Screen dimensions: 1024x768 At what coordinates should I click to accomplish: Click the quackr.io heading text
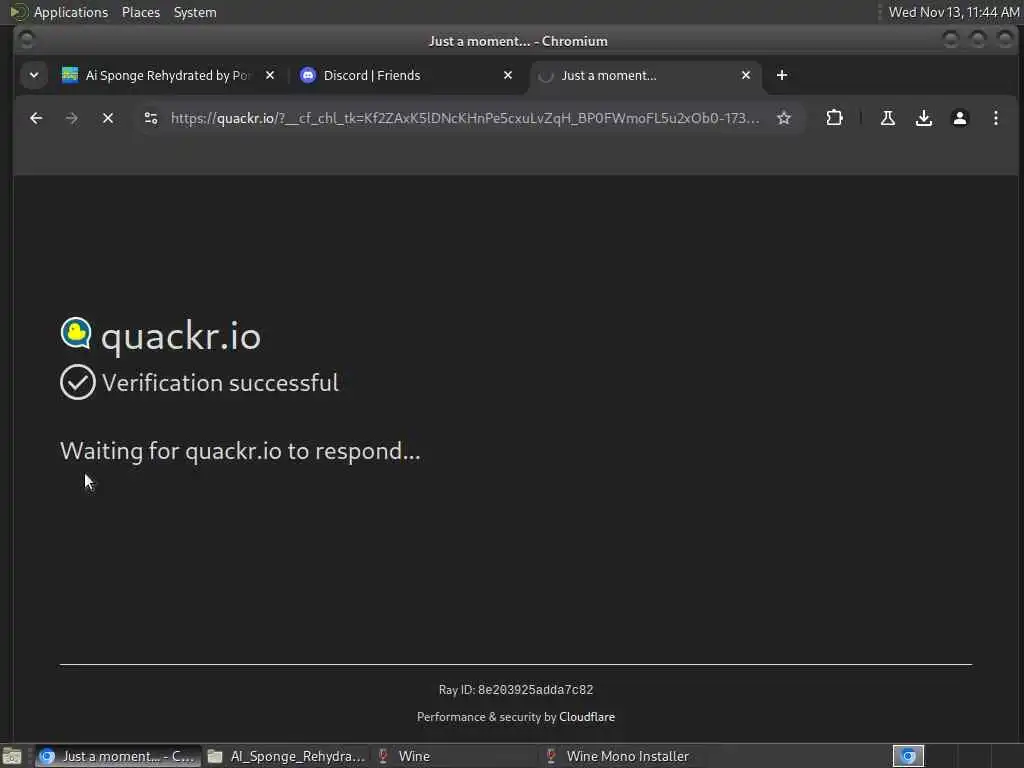click(x=181, y=336)
